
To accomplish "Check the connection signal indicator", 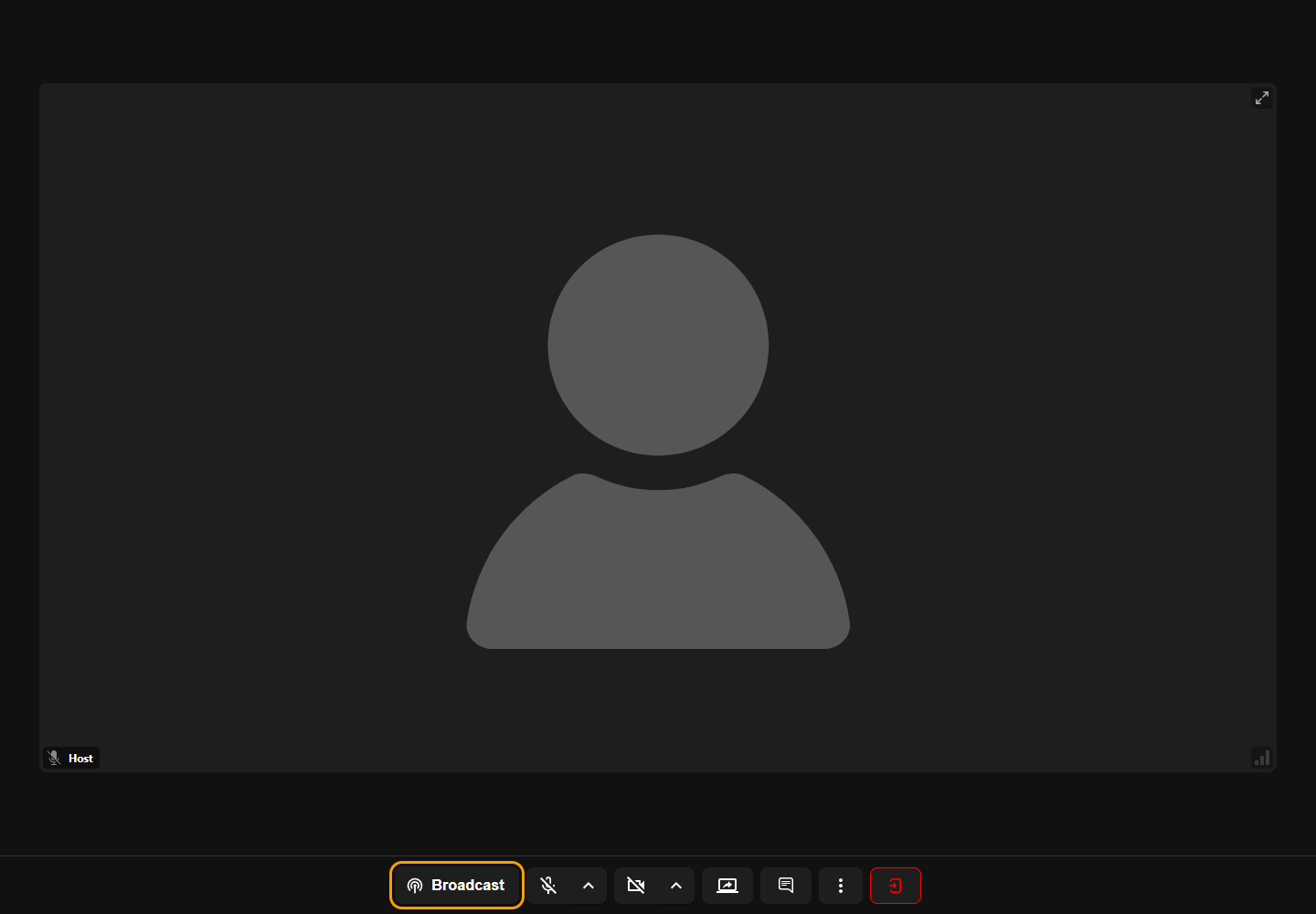I will (x=1262, y=758).
